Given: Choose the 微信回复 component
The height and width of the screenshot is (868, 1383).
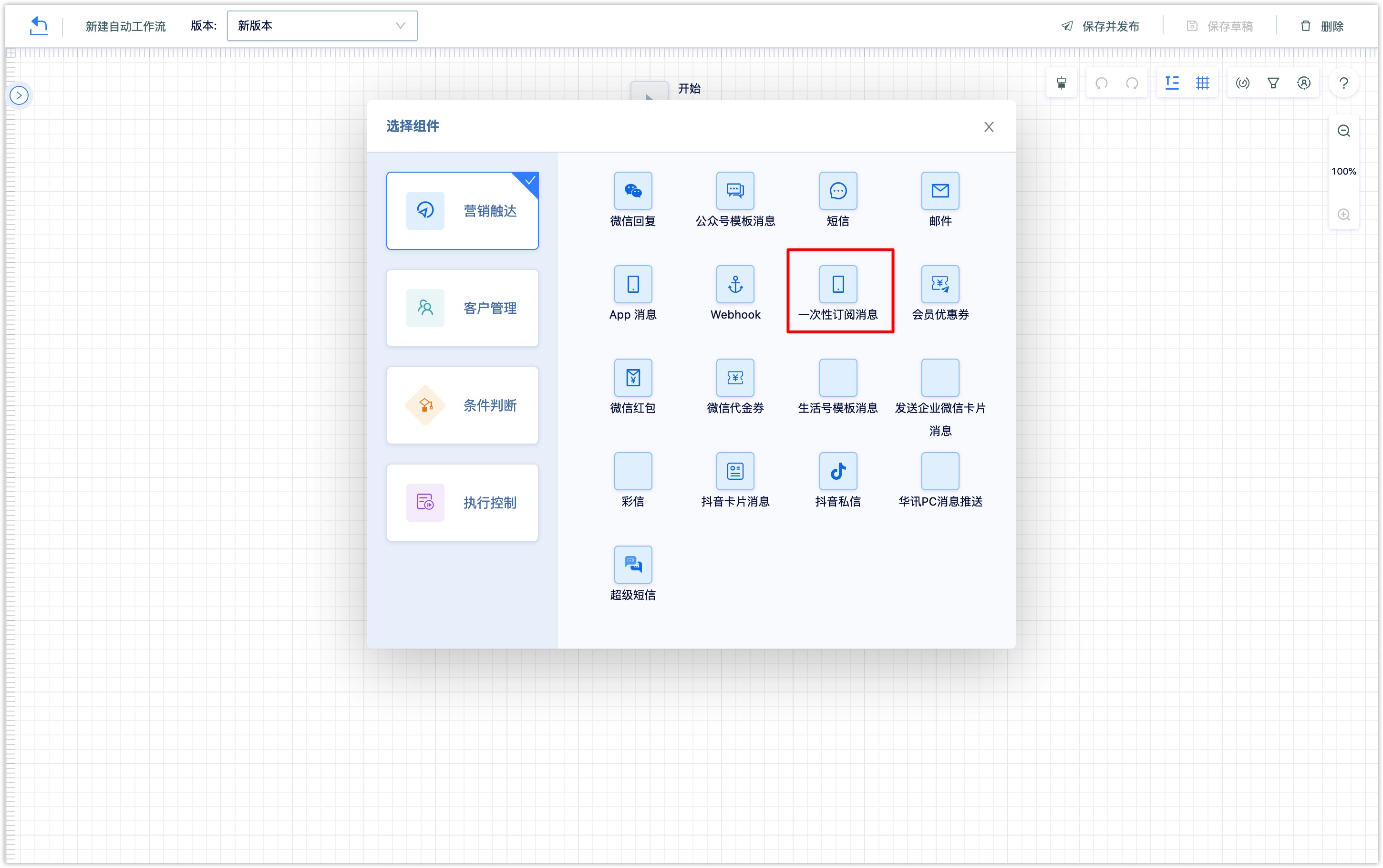Looking at the screenshot, I should click(633, 200).
